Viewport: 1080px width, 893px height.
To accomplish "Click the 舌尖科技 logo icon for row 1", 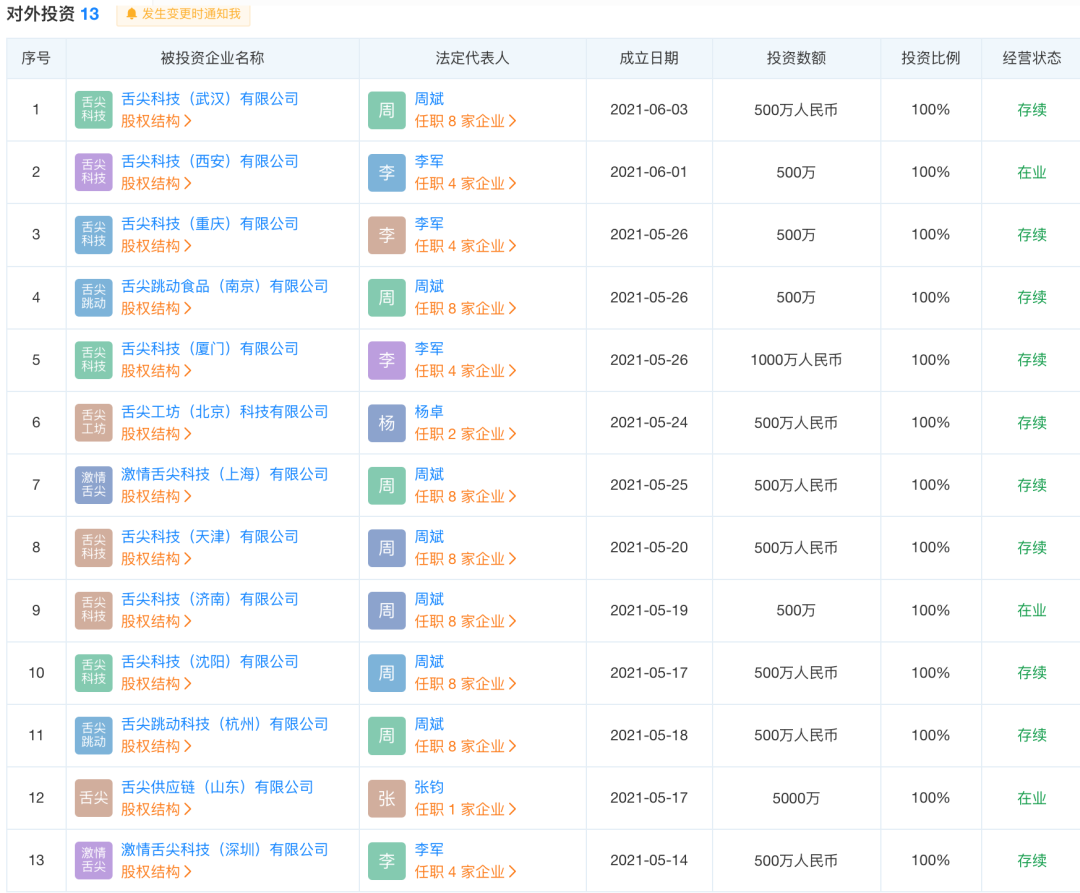I will pyautogui.click(x=92, y=109).
